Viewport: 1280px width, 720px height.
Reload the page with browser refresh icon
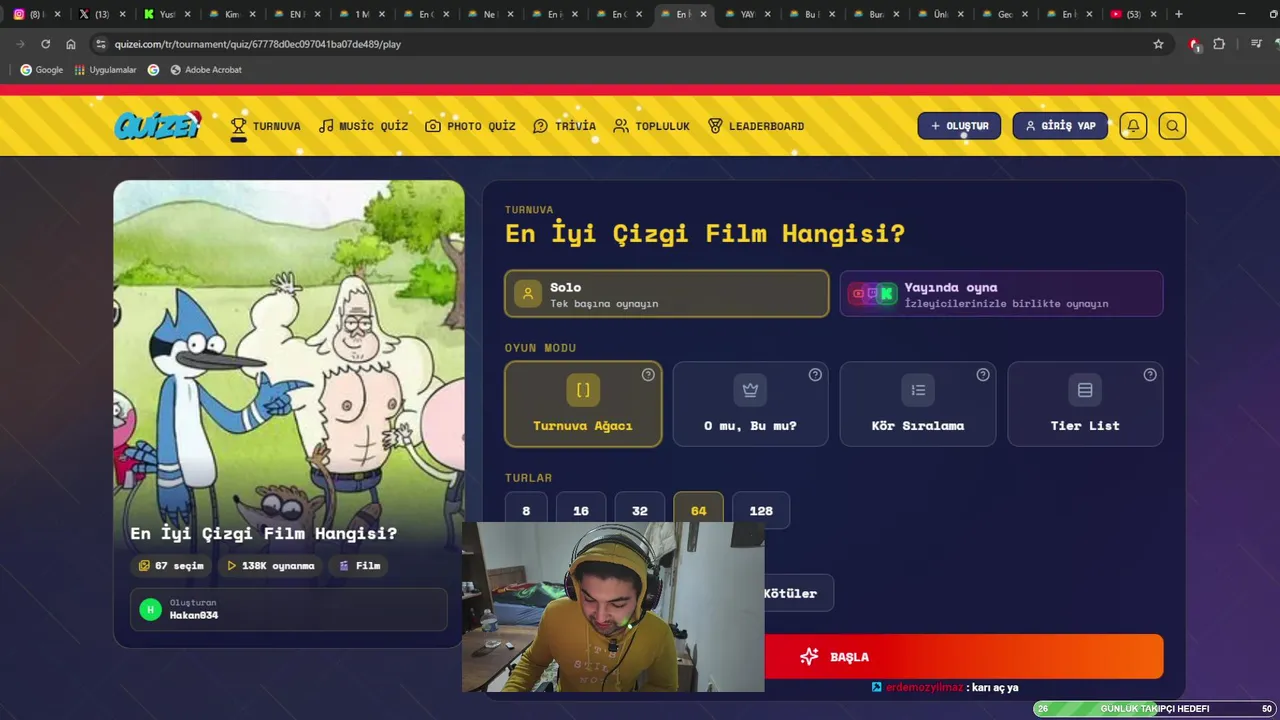tap(45, 44)
